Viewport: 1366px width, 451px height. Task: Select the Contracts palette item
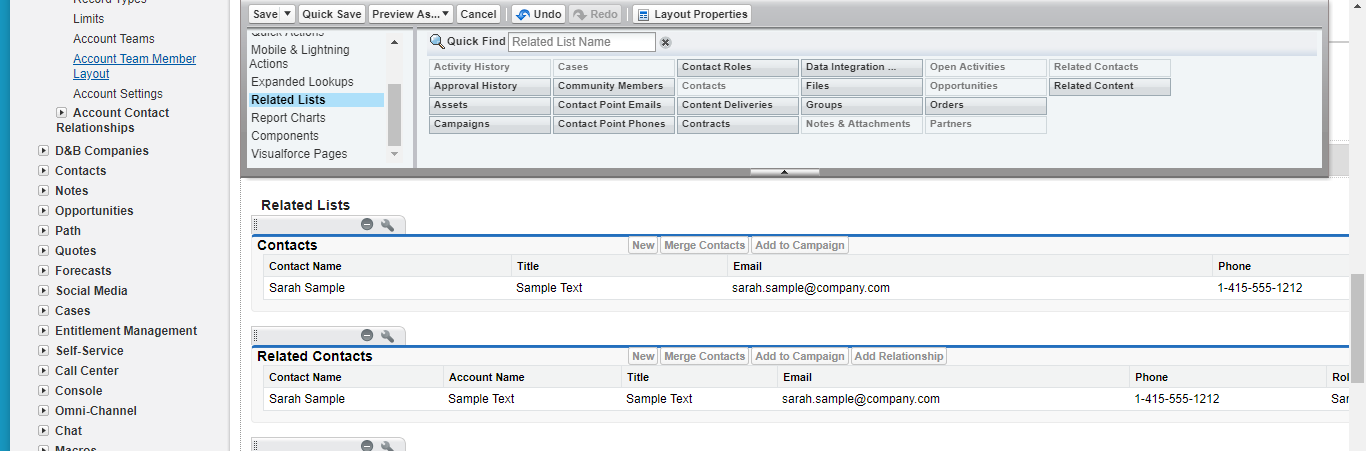738,124
